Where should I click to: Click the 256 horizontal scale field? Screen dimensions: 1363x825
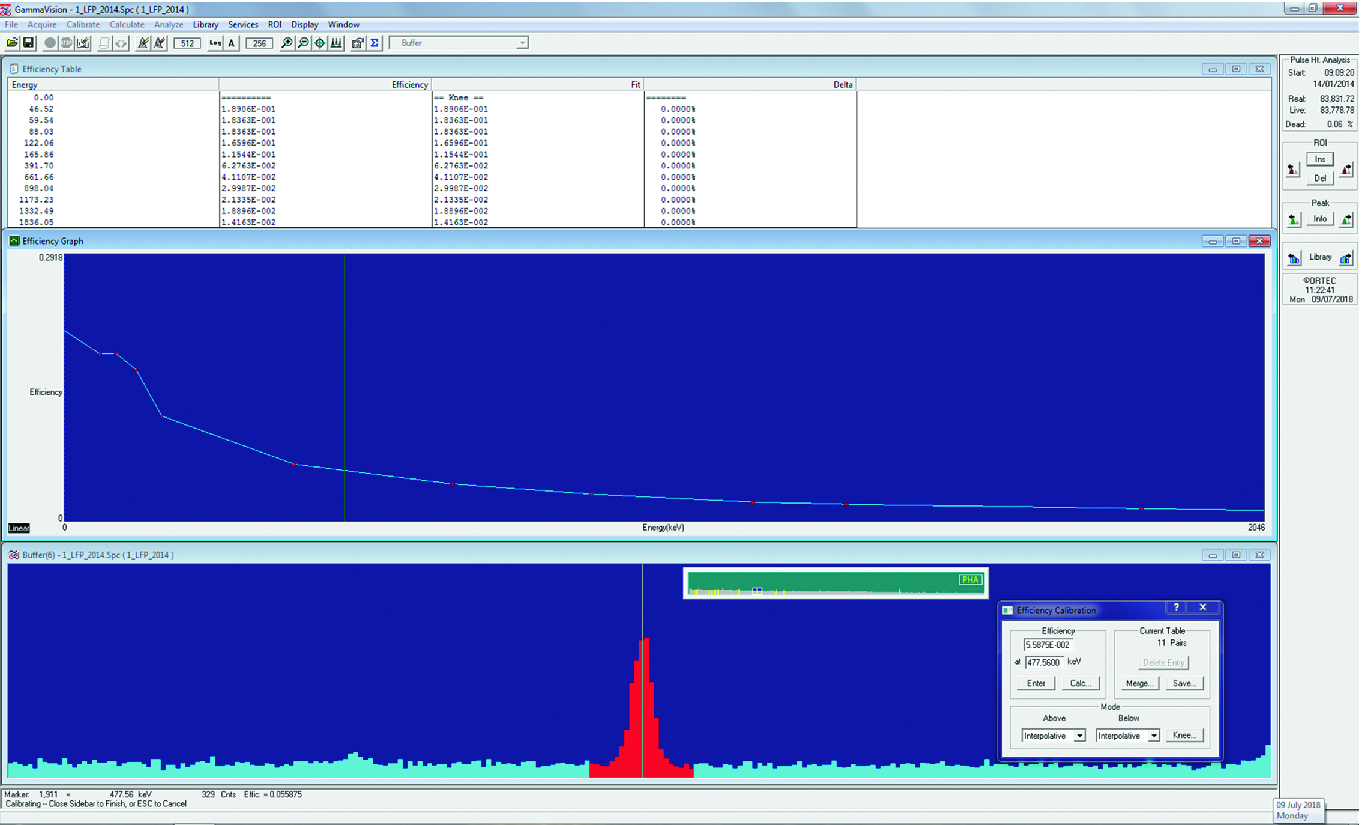point(259,43)
